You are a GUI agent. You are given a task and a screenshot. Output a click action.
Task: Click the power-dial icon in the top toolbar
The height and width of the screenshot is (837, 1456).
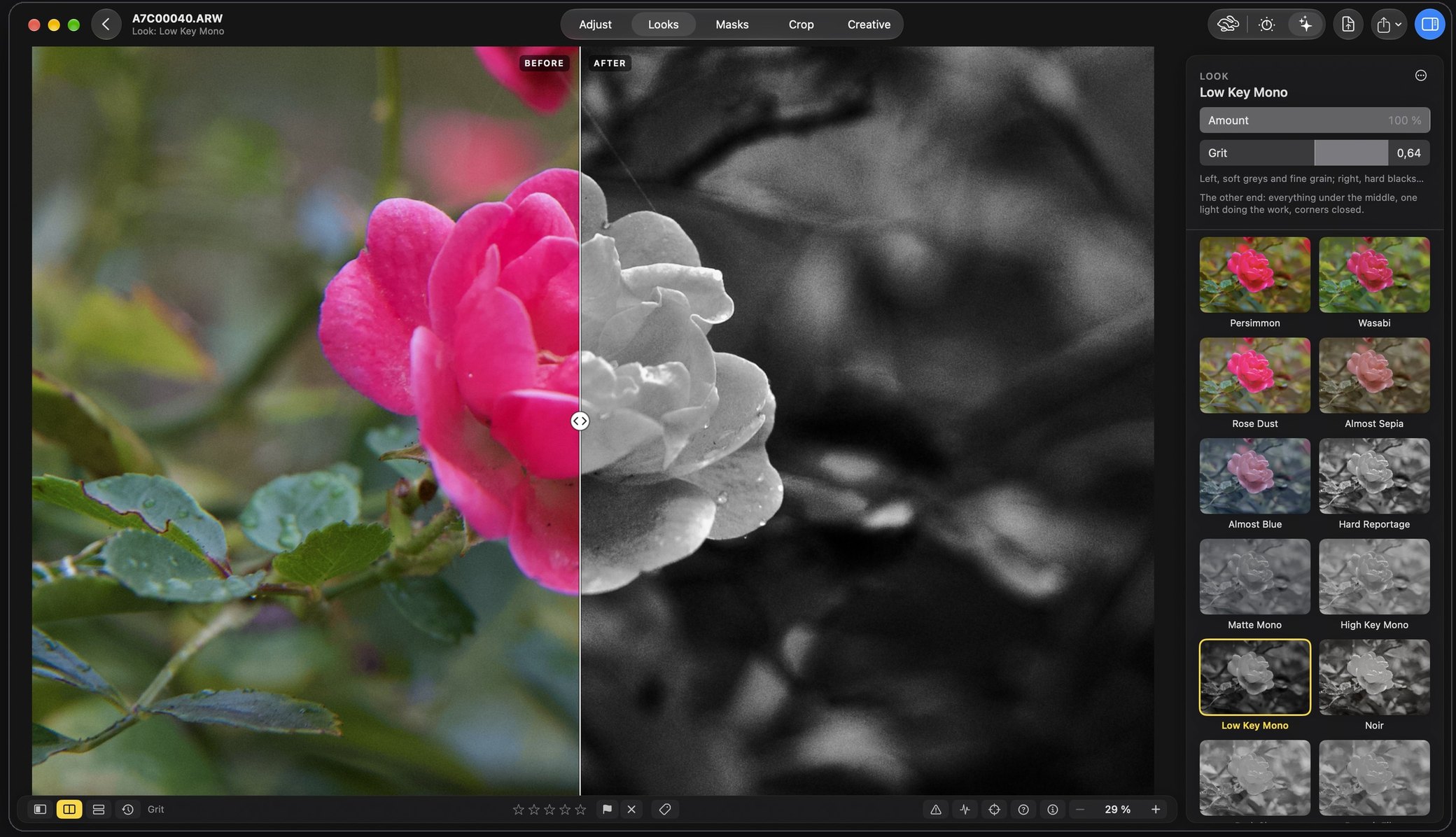(1266, 24)
